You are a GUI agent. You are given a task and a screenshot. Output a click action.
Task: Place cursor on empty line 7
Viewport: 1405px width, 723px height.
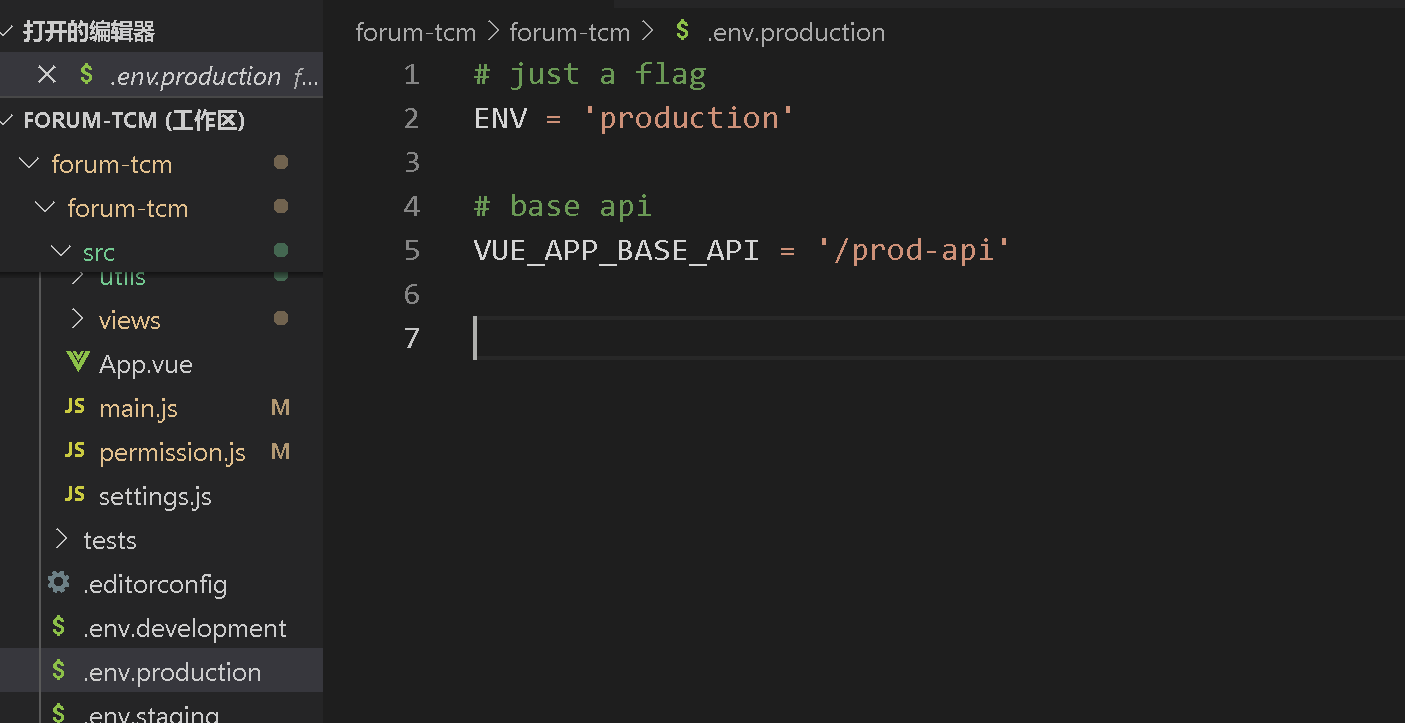coord(938,338)
